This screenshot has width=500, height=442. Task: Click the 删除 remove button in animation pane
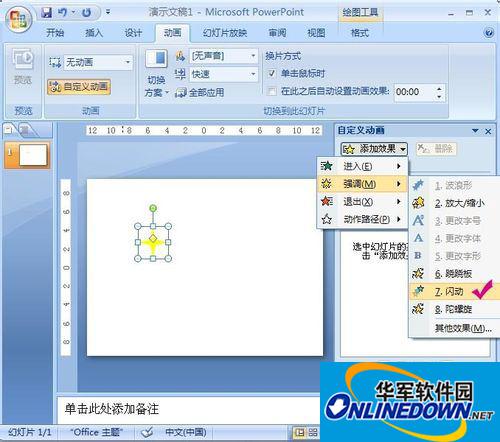tap(436, 149)
